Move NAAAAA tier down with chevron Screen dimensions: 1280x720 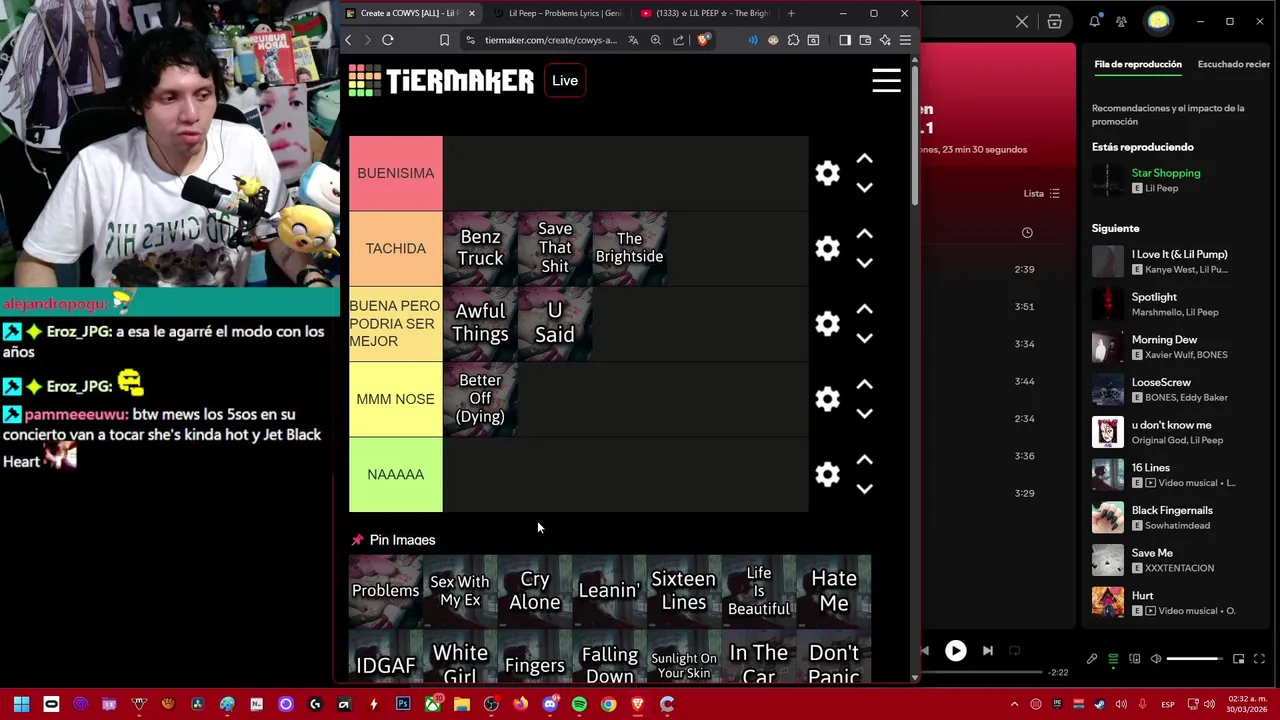[x=865, y=489]
